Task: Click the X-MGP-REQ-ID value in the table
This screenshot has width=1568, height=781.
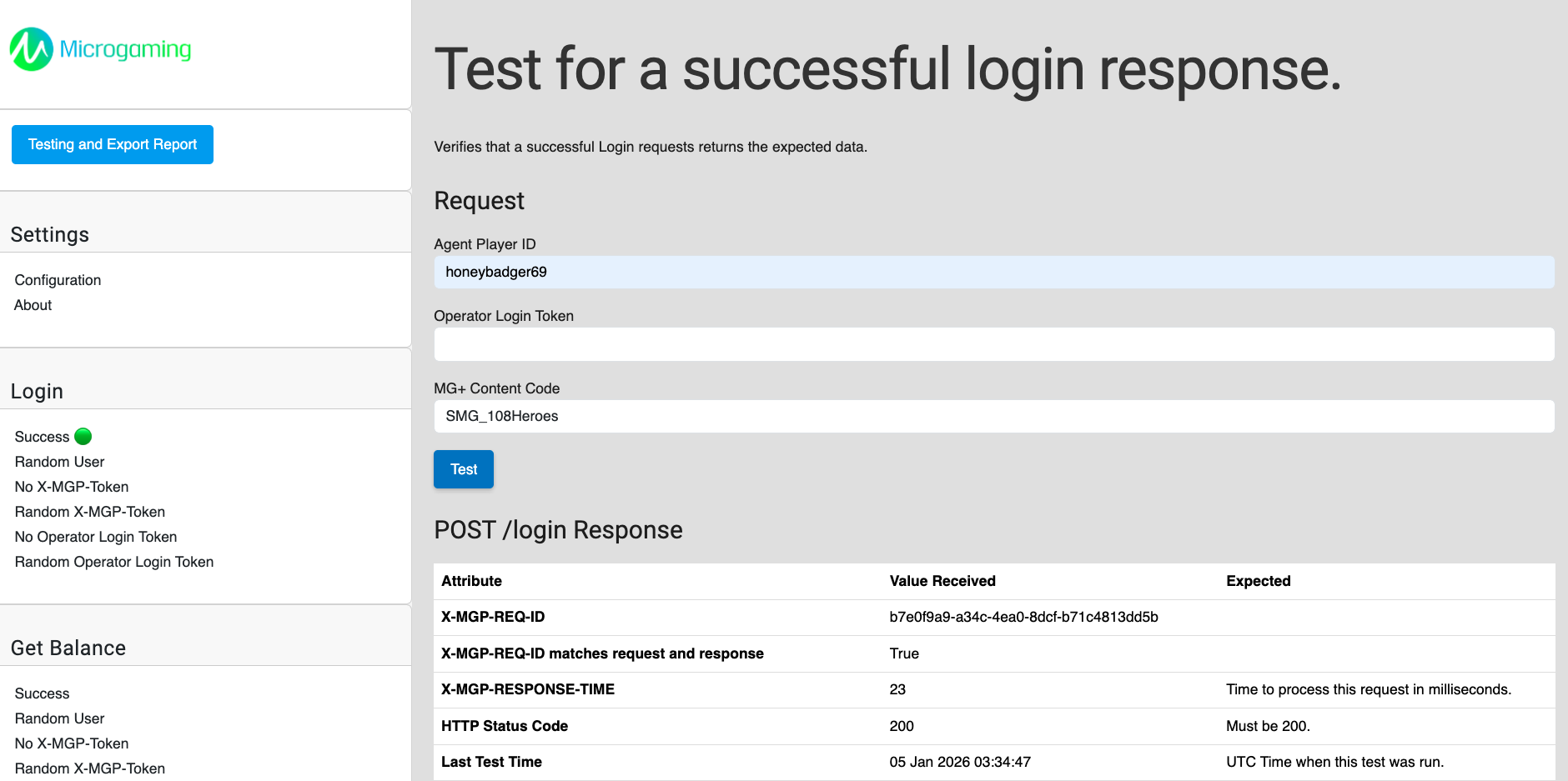Action: pos(1023,617)
